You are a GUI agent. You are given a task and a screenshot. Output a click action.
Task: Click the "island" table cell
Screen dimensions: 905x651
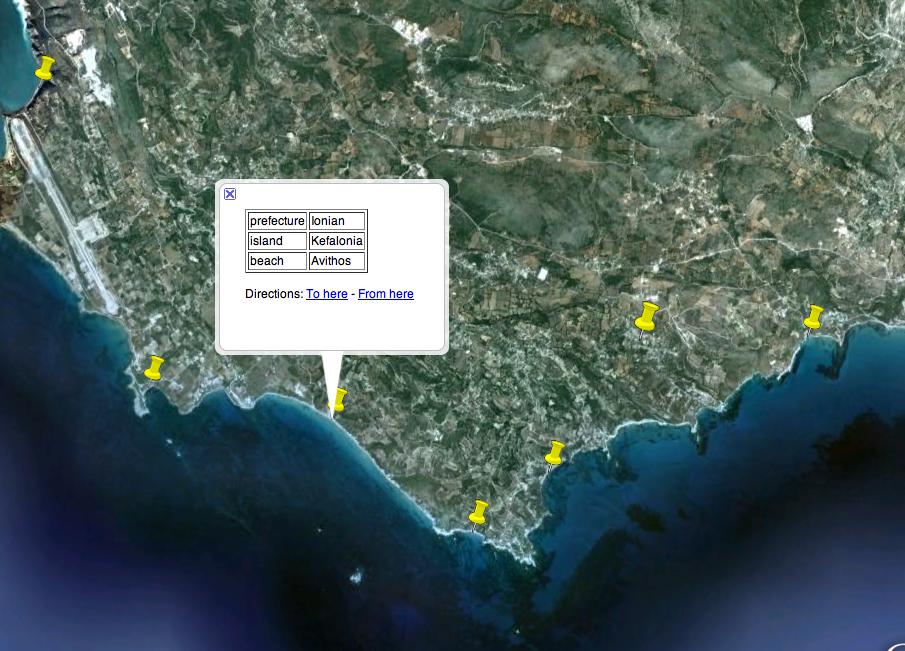tap(277, 241)
